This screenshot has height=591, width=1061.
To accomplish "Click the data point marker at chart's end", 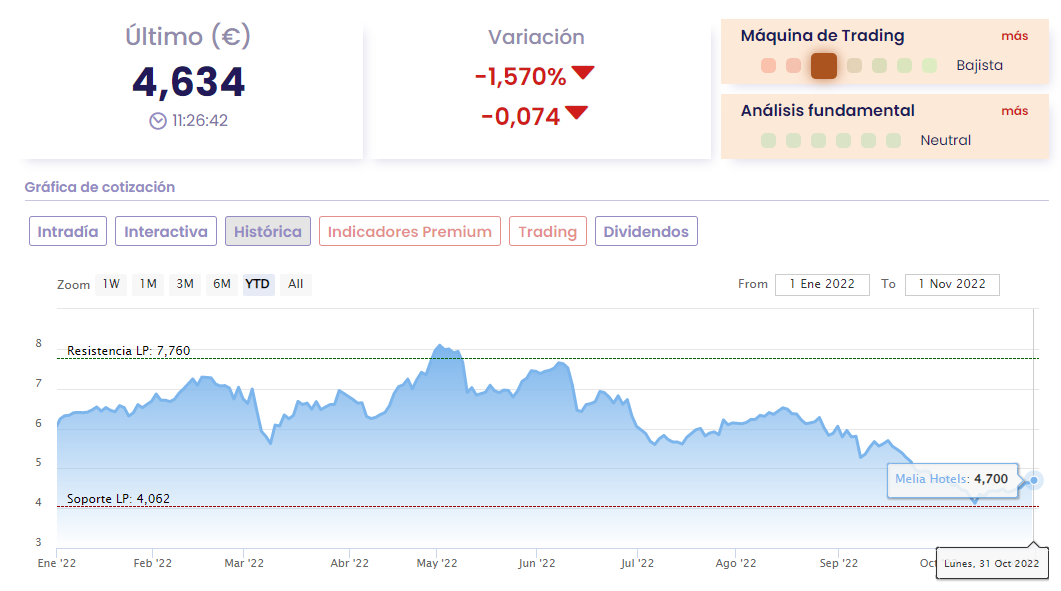I will 1034,480.
